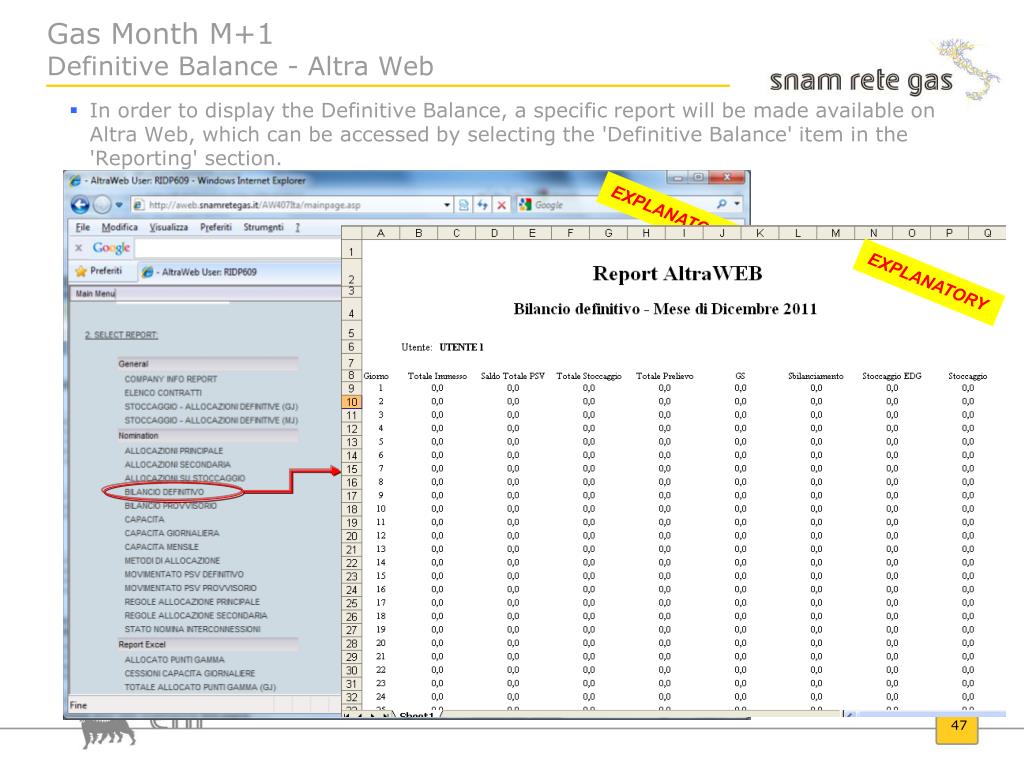
Task: Click the red X stop loading icon
Action: click(x=502, y=205)
